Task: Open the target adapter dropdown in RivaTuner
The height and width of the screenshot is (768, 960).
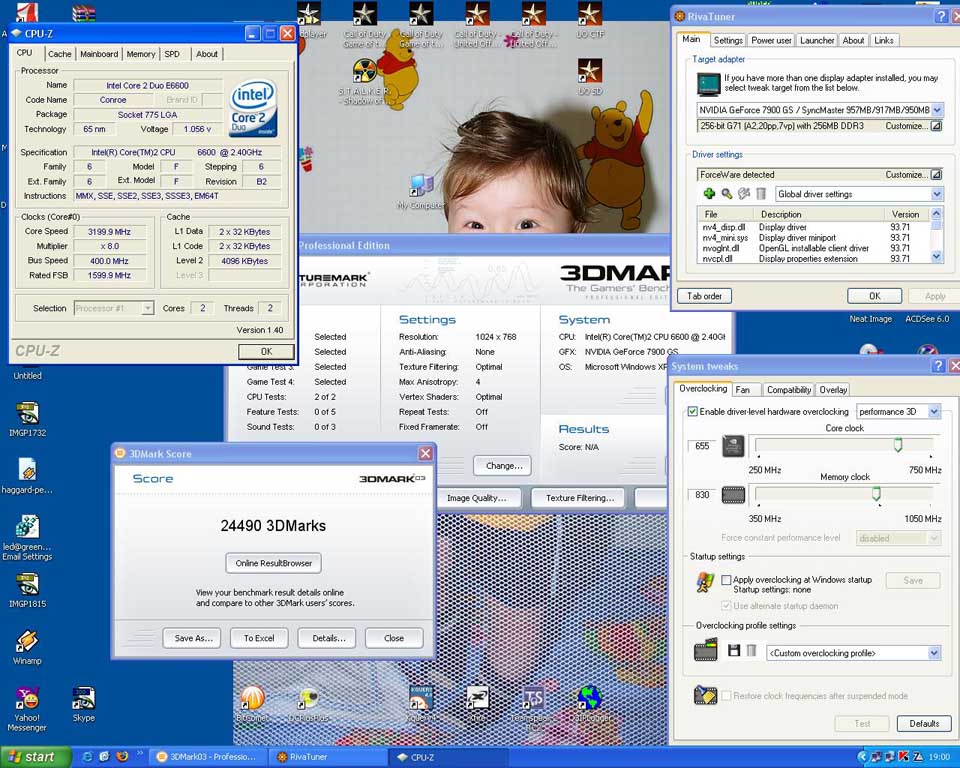Action: coord(937,110)
